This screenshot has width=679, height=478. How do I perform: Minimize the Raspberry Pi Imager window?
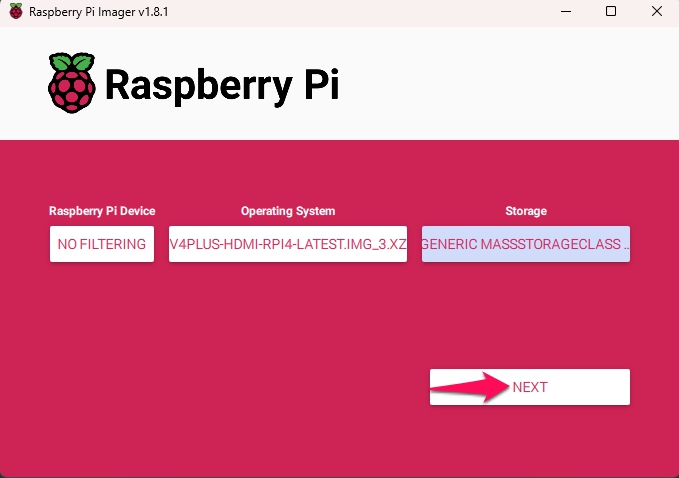pyautogui.click(x=566, y=11)
